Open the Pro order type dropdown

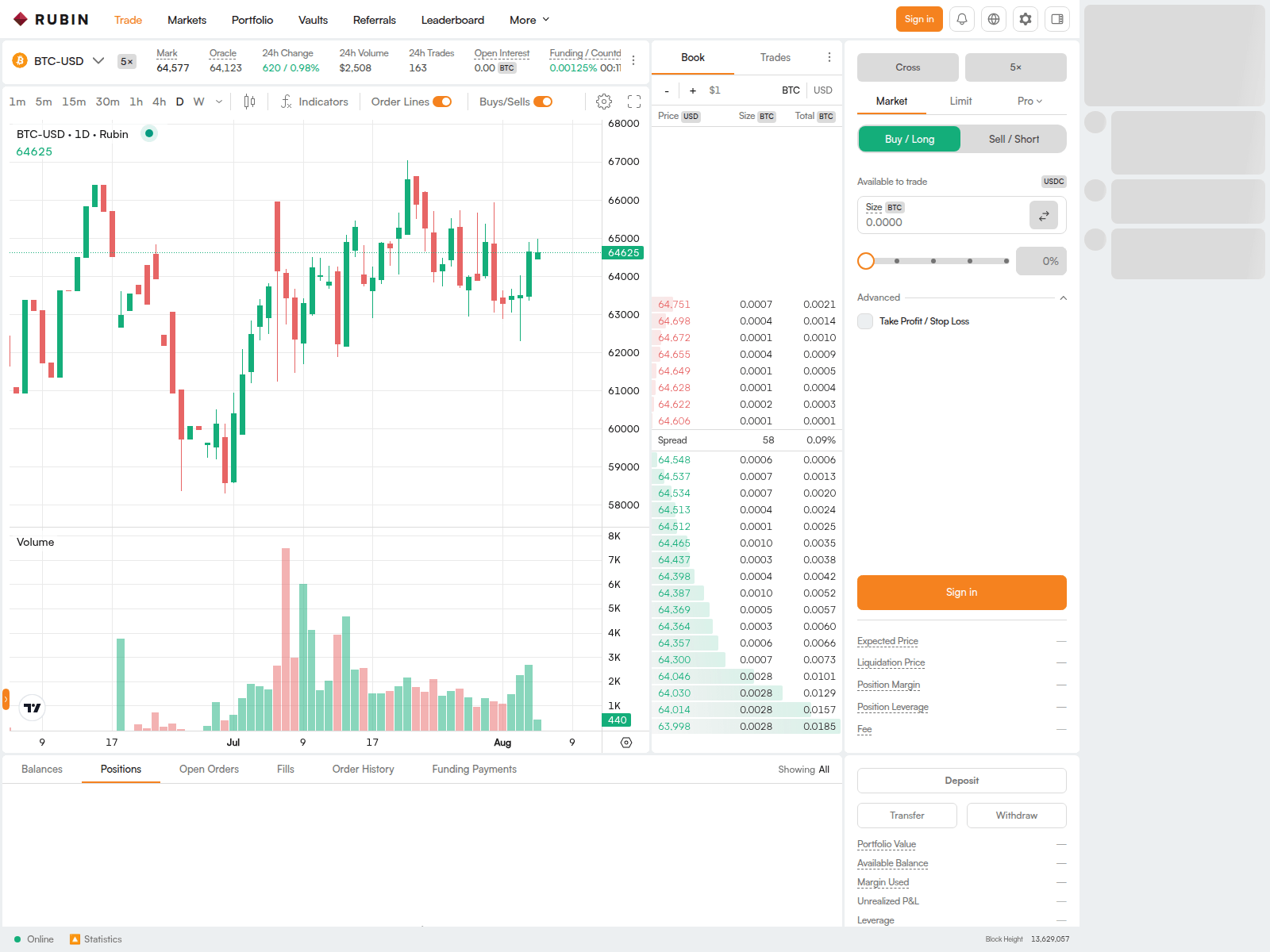(1029, 101)
